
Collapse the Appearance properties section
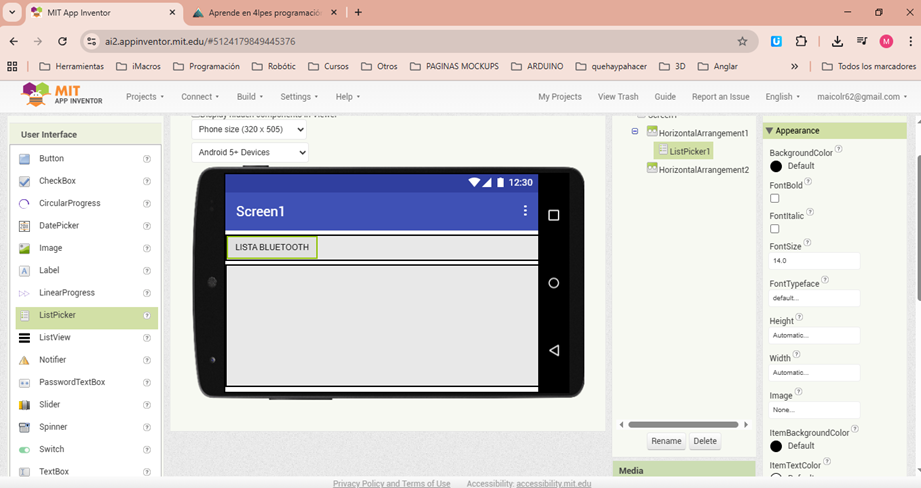point(769,131)
